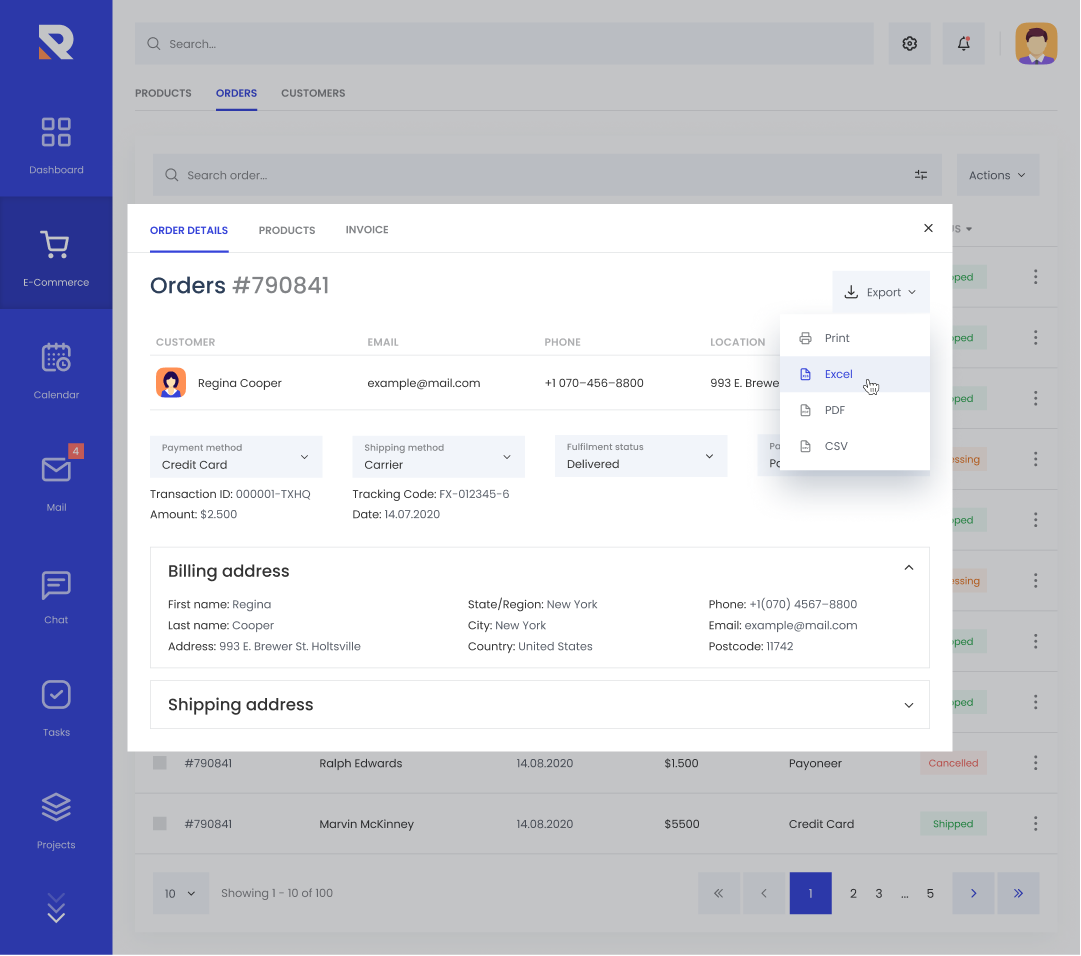This screenshot has height=956, width=1081.
Task: Open the Tasks sidebar icon
Action: (56, 695)
